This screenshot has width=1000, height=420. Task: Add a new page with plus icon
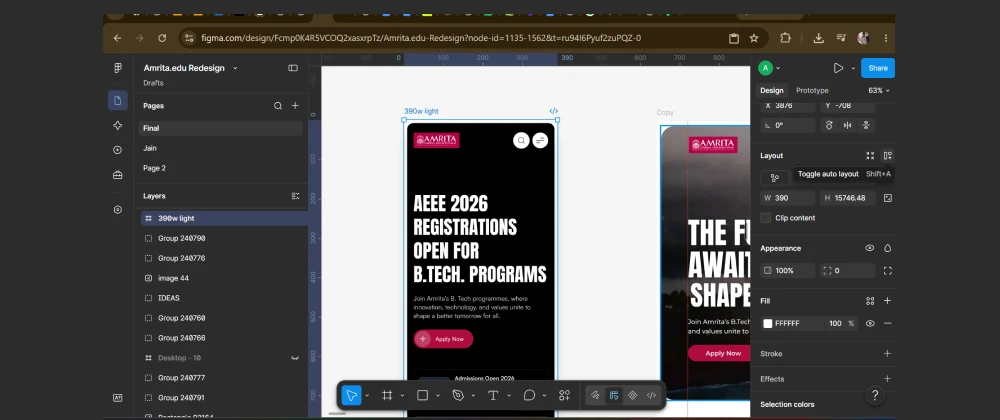(295, 106)
